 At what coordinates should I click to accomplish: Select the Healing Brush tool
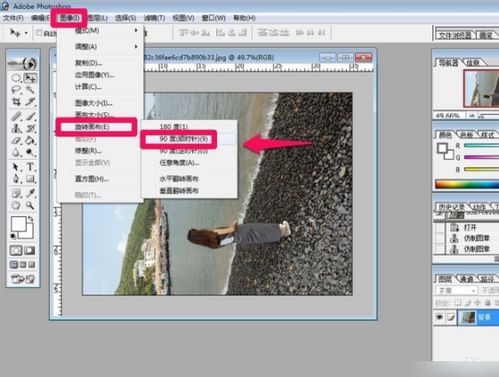16,116
